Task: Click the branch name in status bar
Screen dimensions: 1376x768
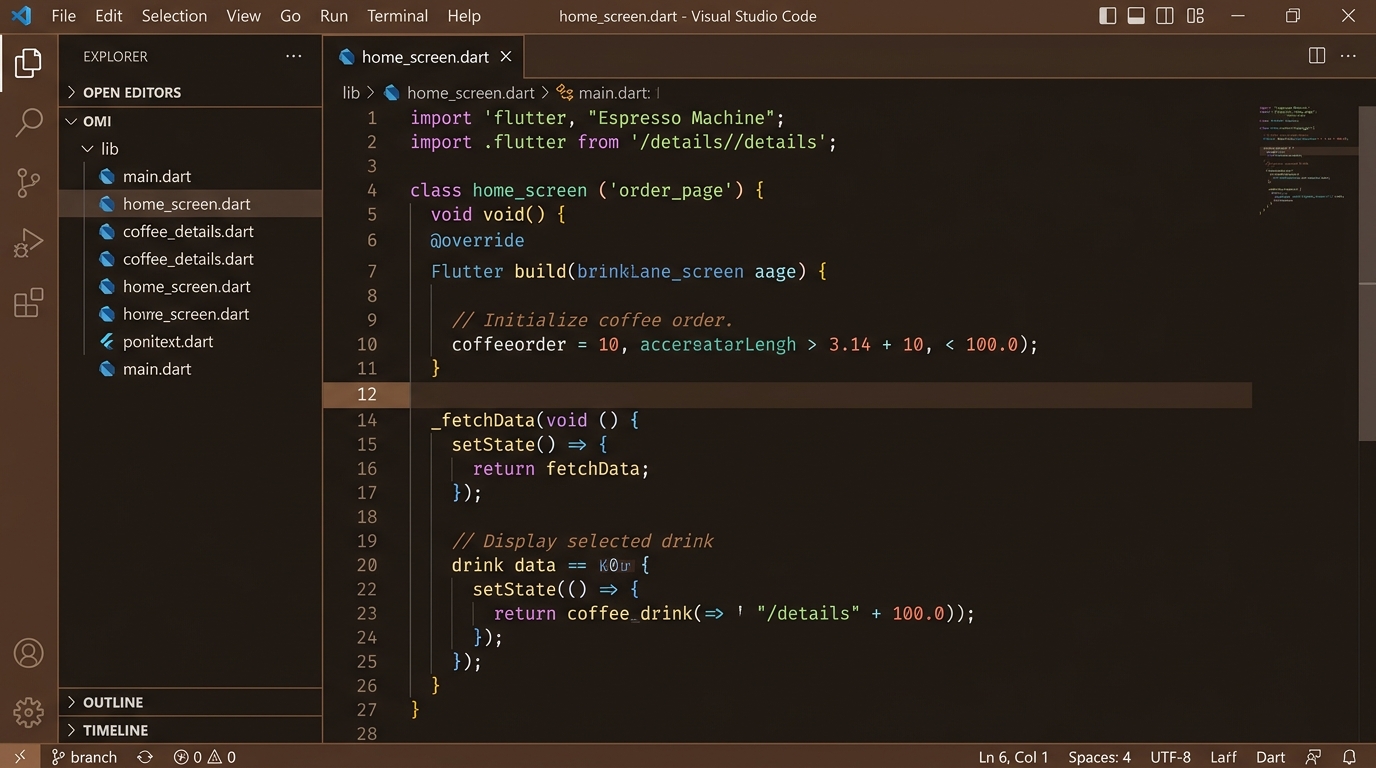Action: tap(85, 757)
